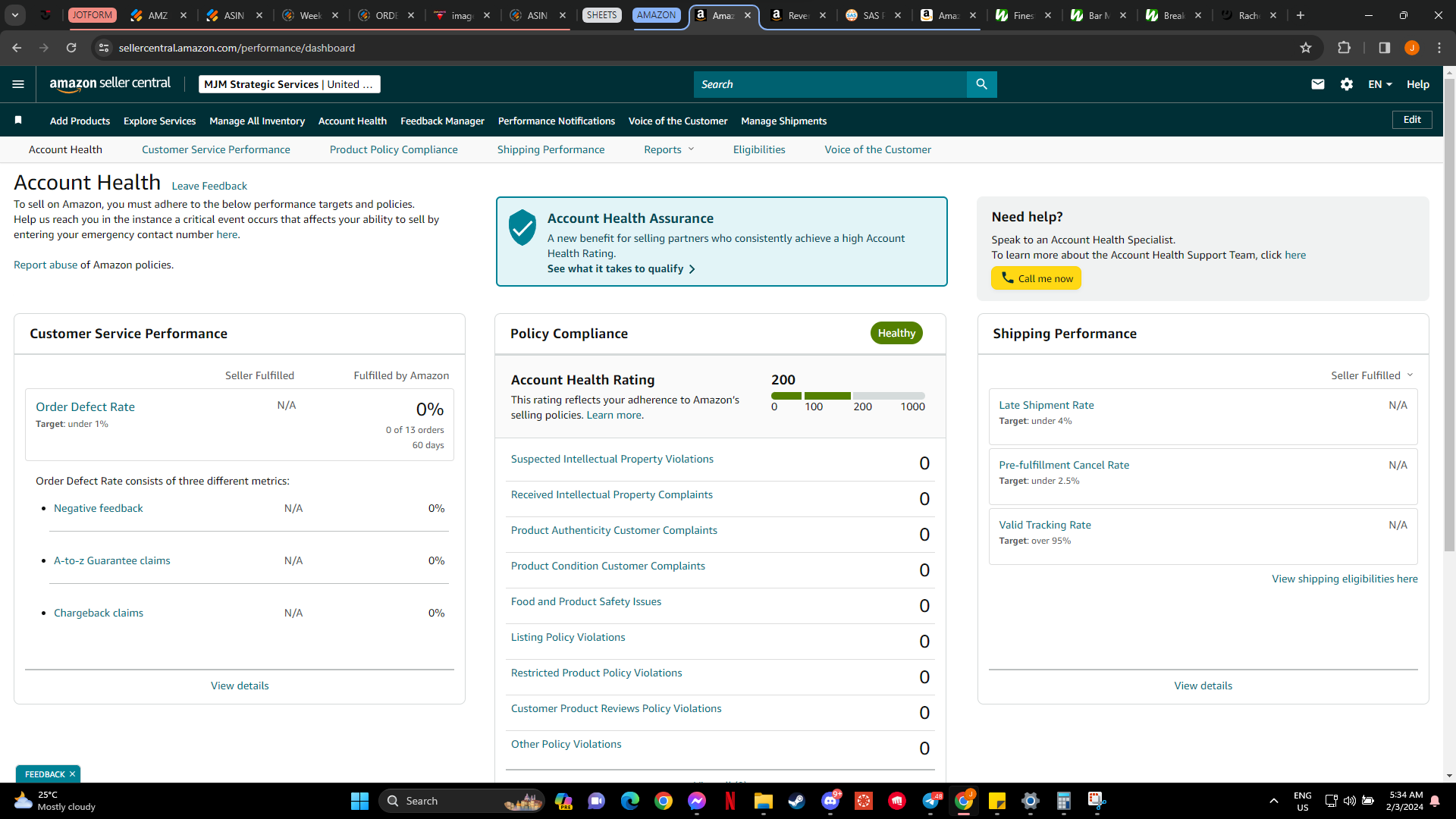
Task: Open the Eligibilities tab
Action: (759, 149)
